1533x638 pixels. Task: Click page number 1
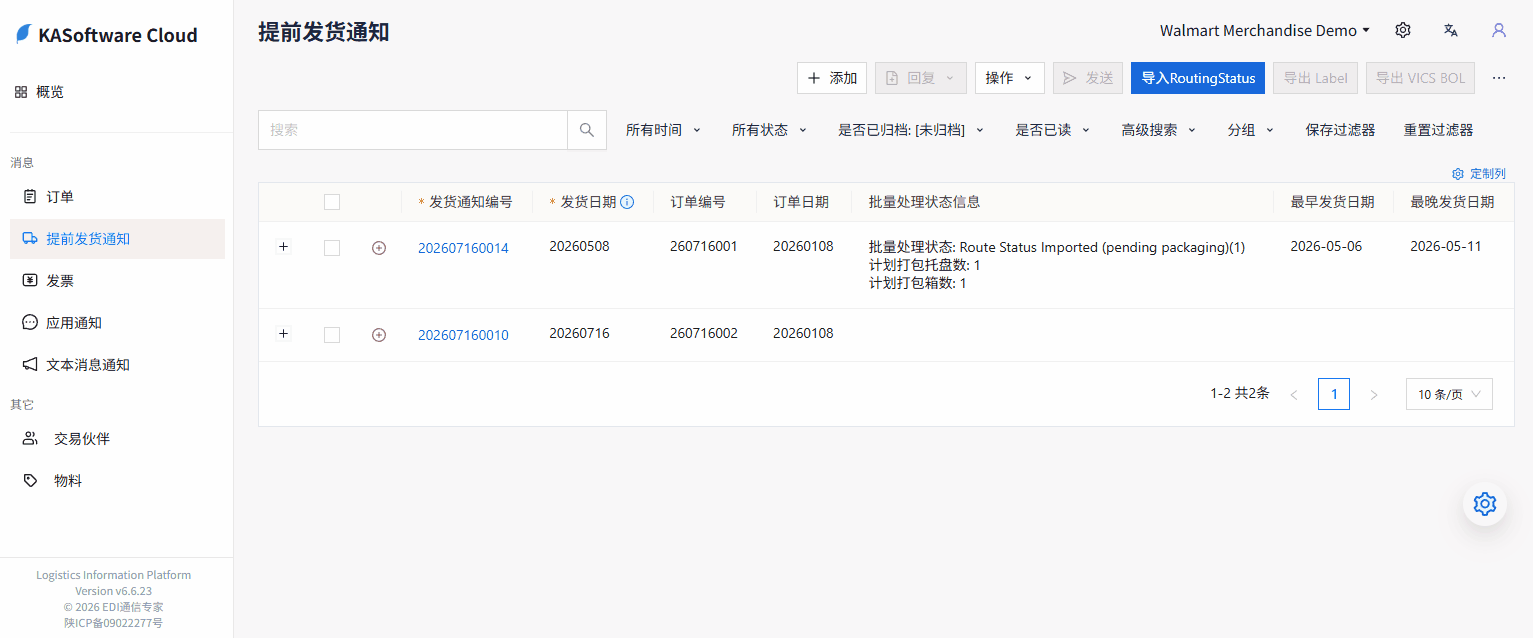(1334, 395)
